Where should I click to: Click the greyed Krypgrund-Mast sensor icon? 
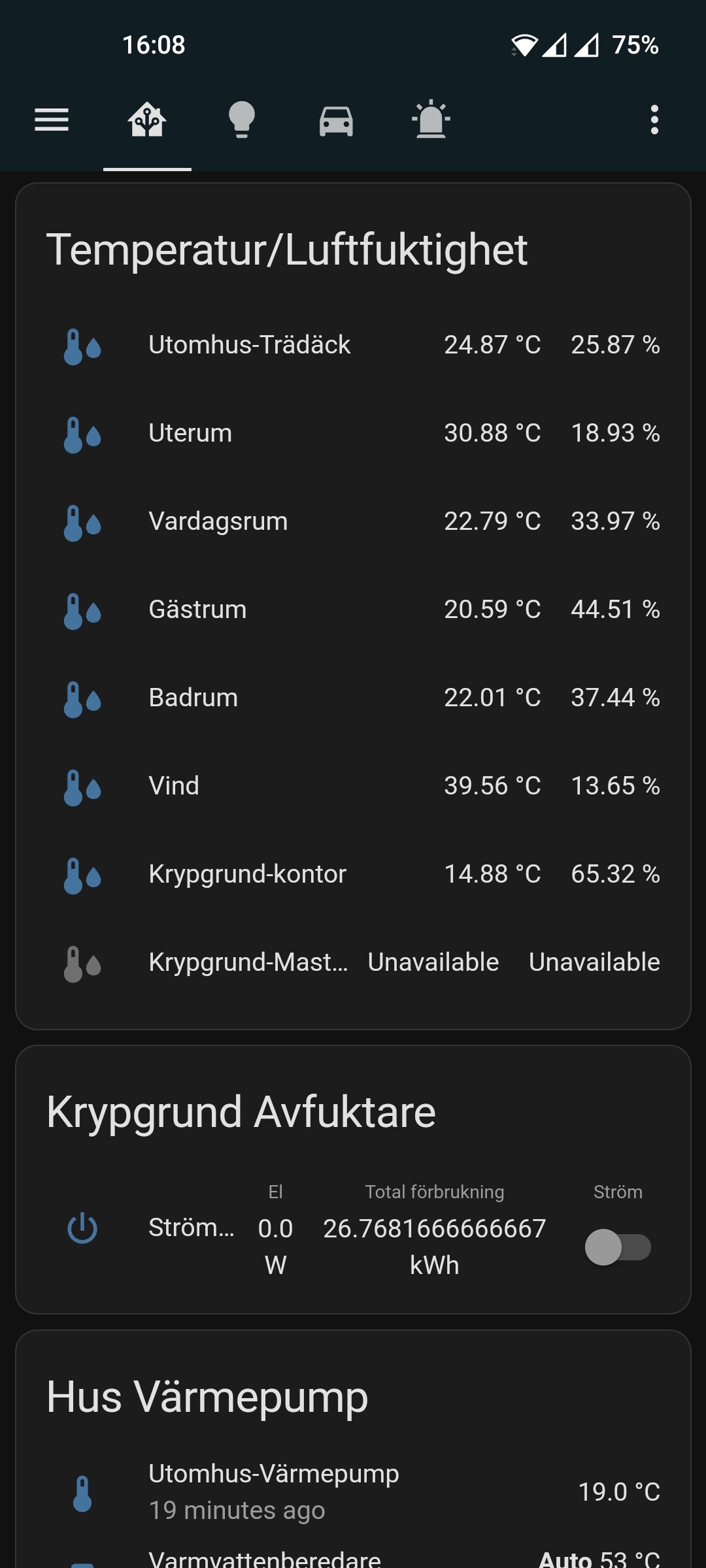(x=83, y=962)
